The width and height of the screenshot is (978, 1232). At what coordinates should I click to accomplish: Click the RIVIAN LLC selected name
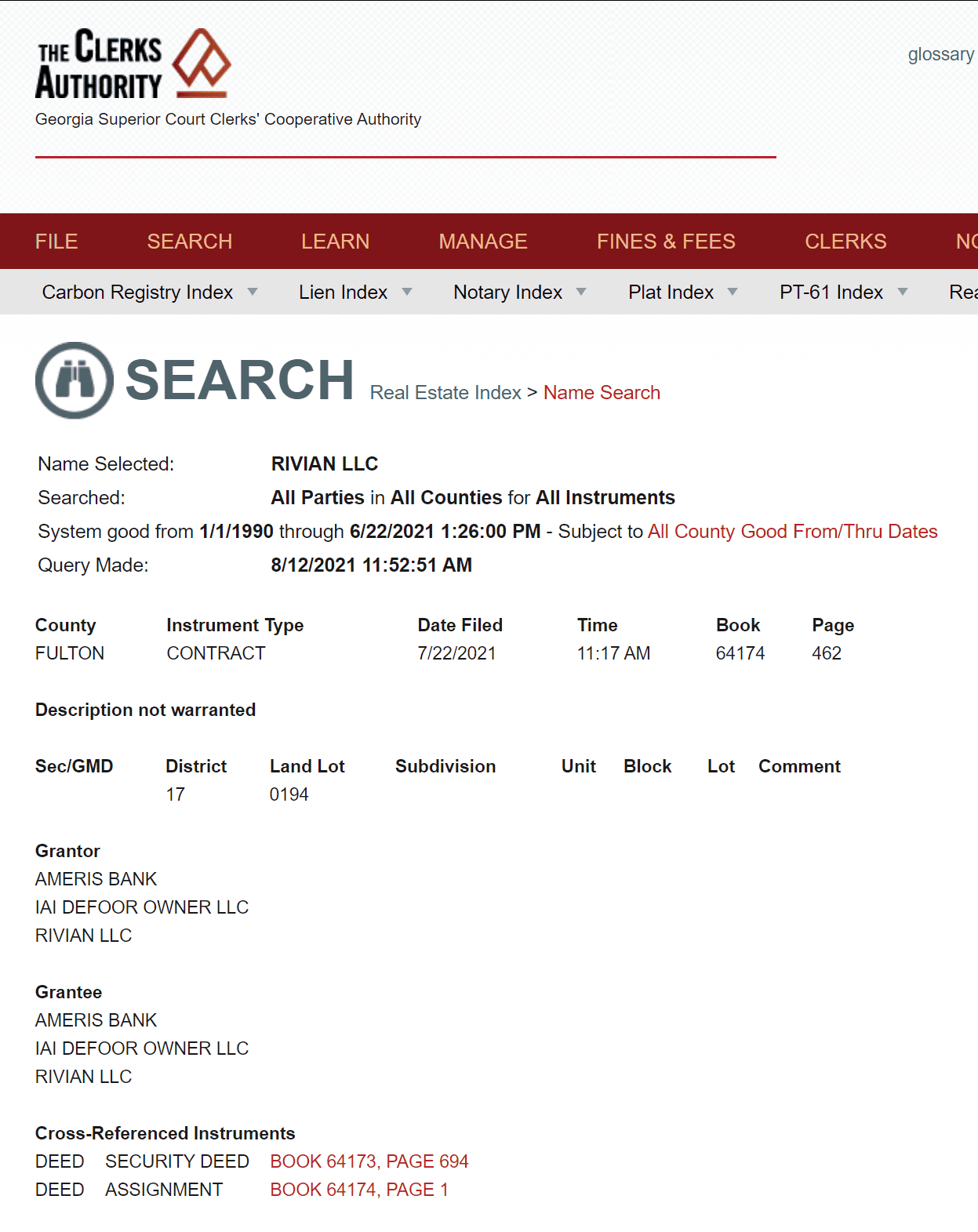pyautogui.click(x=325, y=464)
